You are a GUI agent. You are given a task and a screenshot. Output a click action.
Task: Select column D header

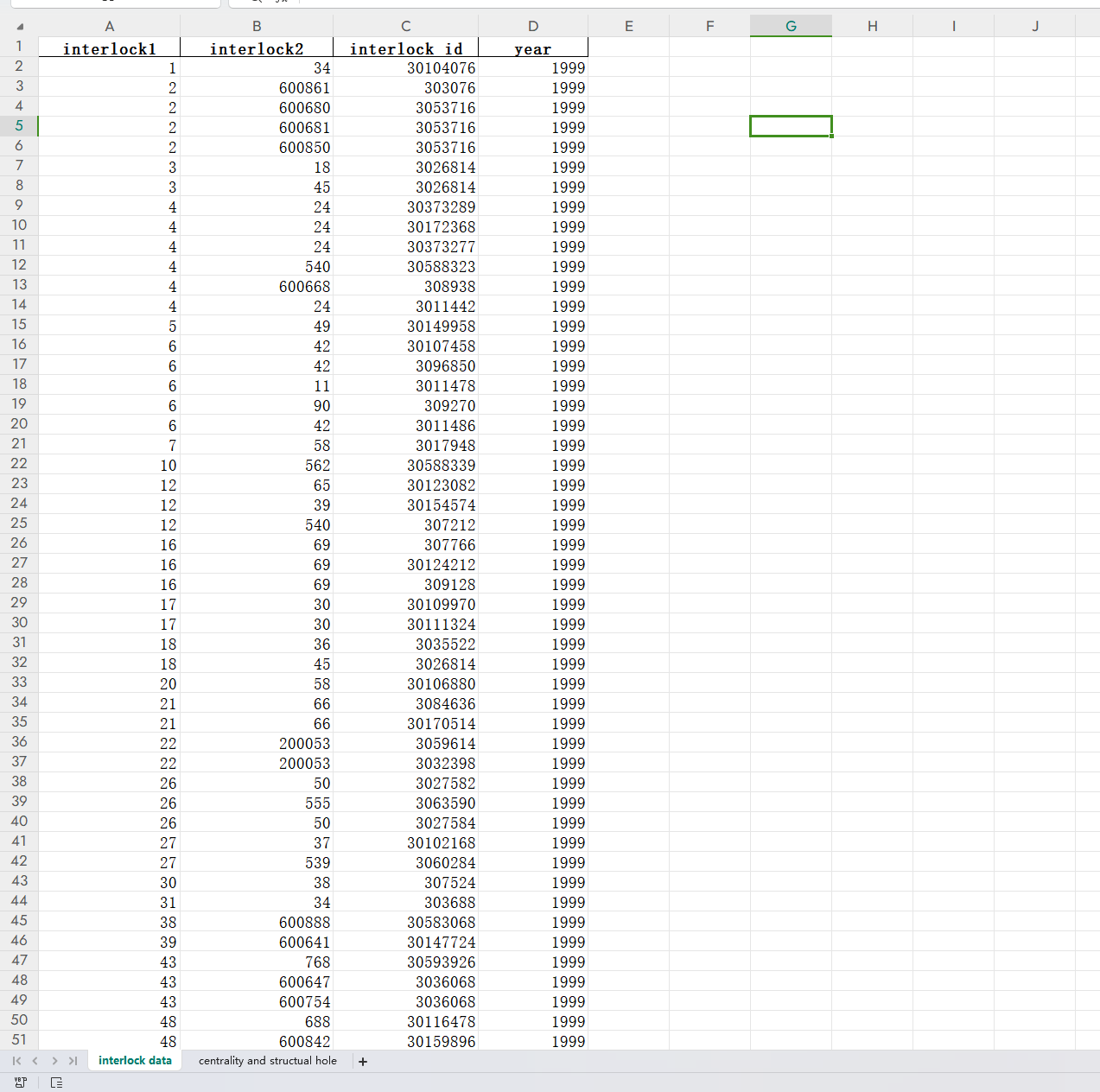click(533, 26)
